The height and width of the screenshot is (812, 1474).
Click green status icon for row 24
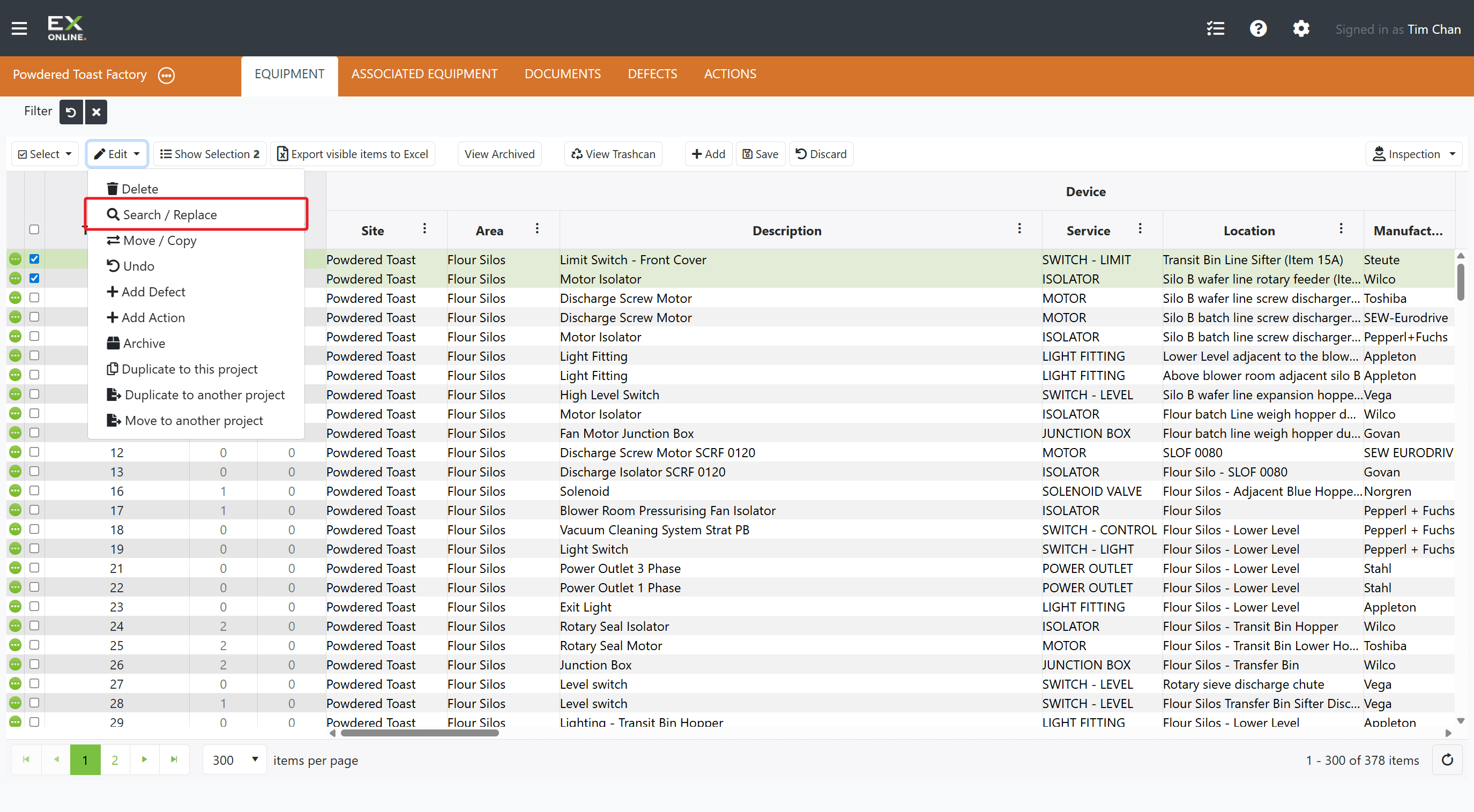16,626
